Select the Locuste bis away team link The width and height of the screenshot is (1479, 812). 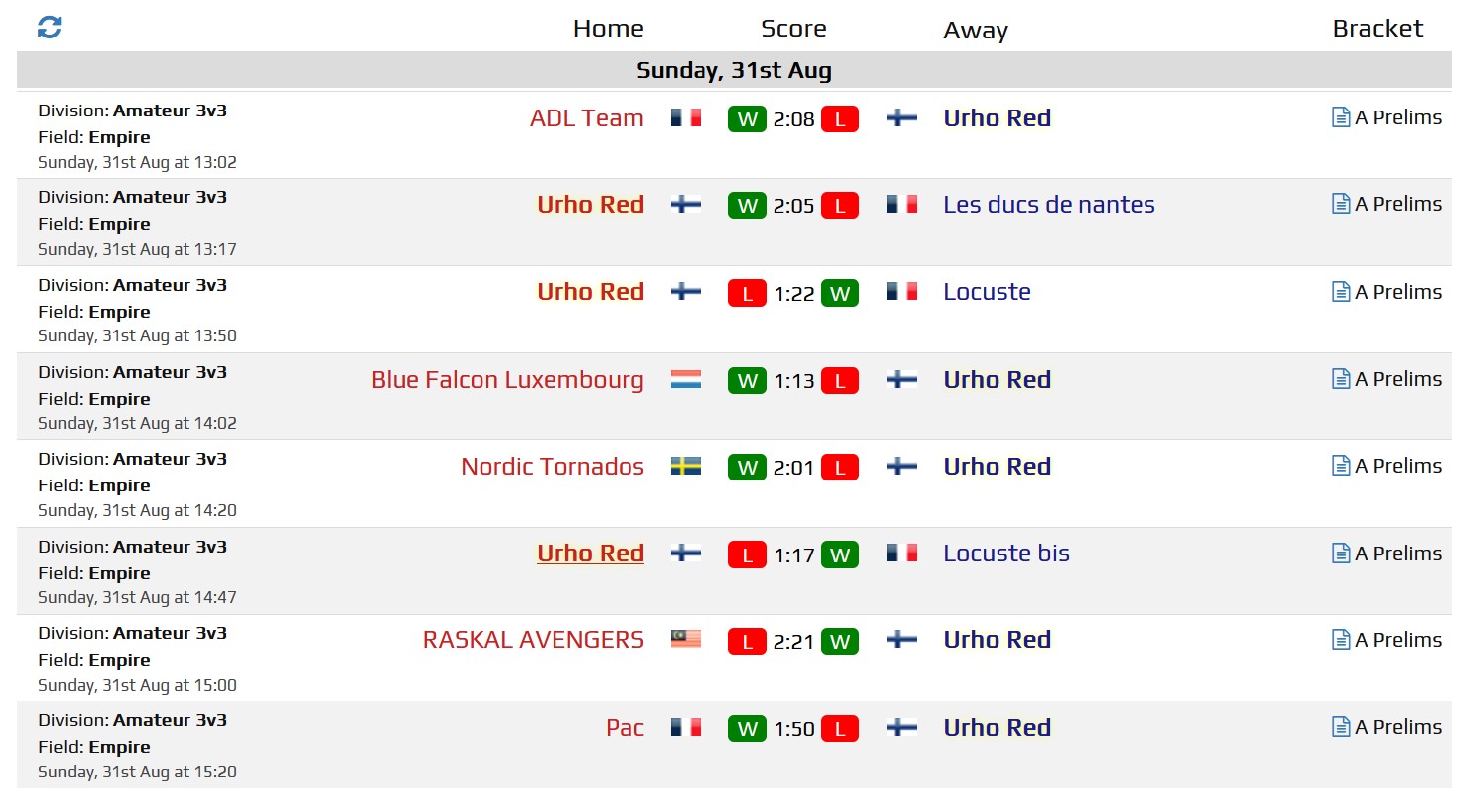[1006, 554]
